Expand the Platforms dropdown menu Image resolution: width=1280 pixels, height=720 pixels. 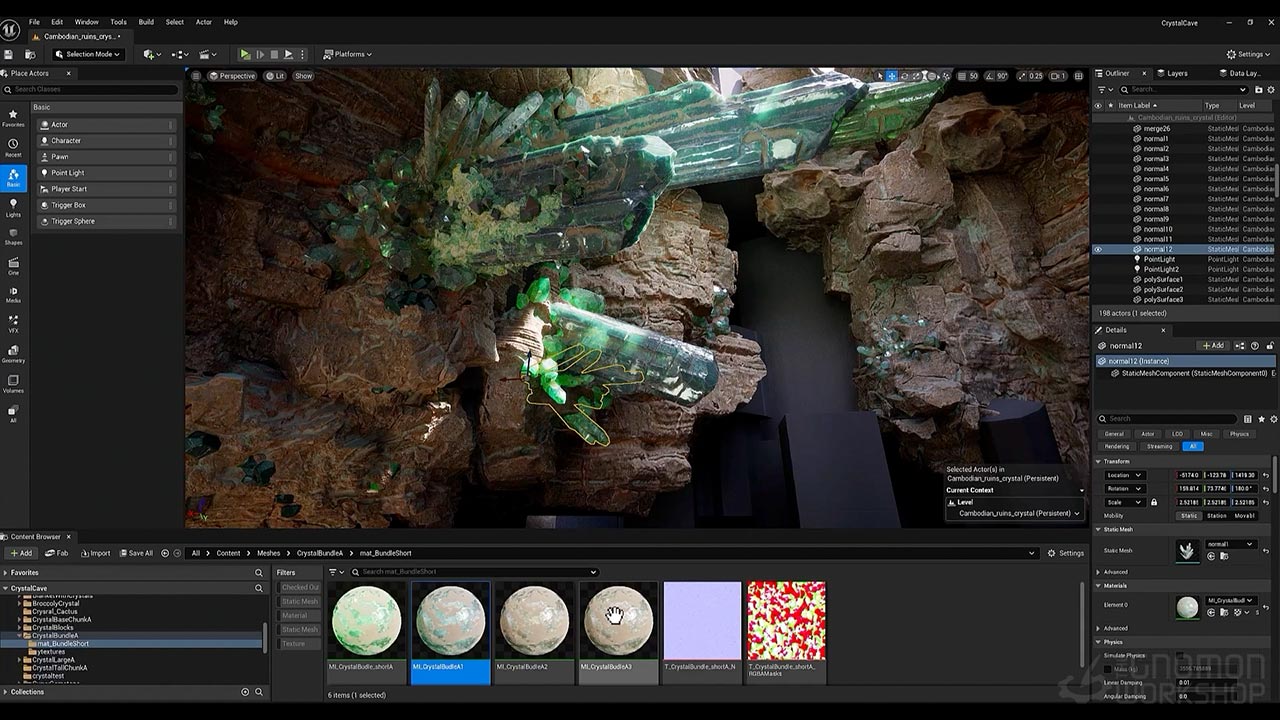point(347,54)
